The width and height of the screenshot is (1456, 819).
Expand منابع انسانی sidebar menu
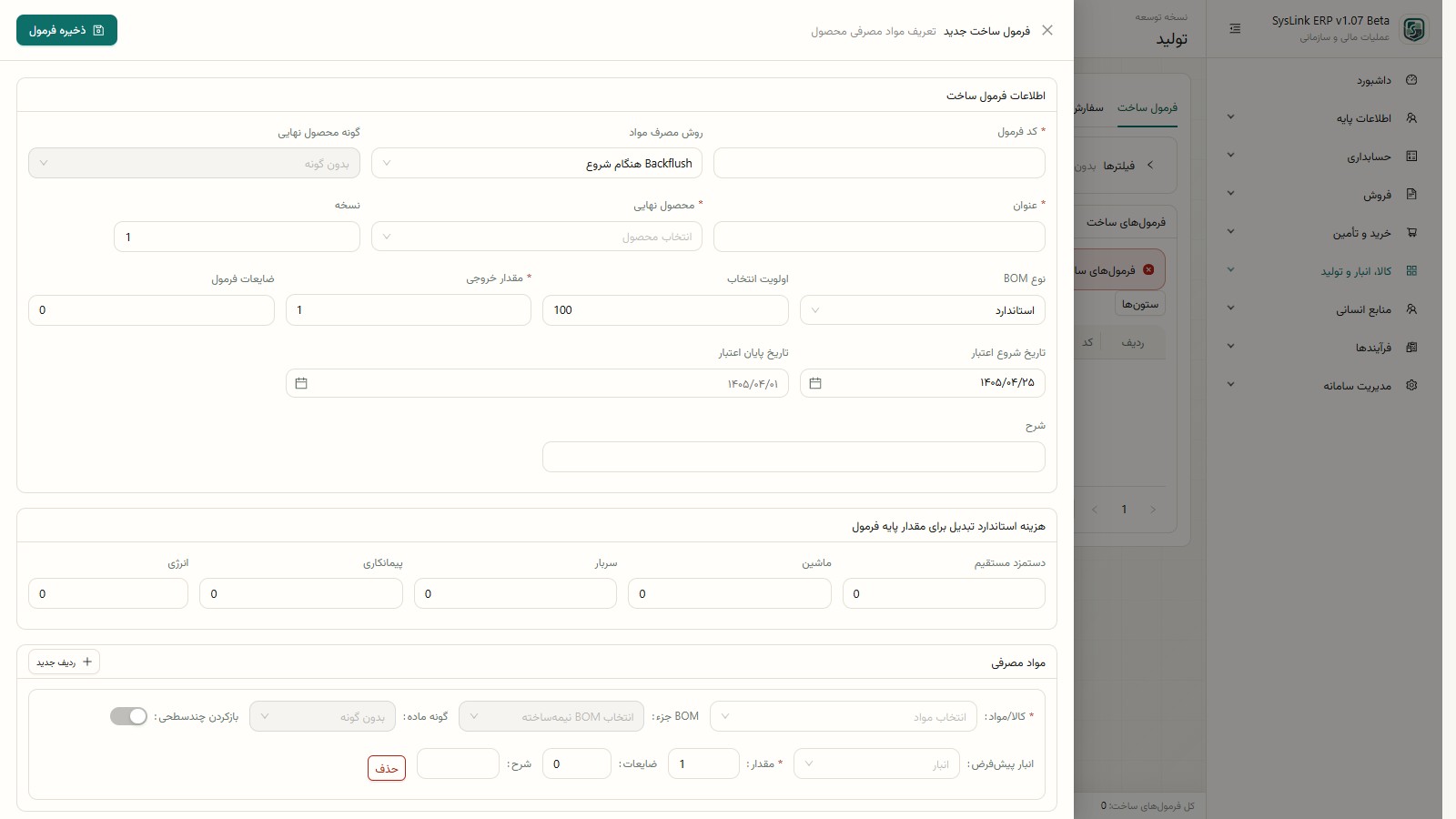point(1230,308)
